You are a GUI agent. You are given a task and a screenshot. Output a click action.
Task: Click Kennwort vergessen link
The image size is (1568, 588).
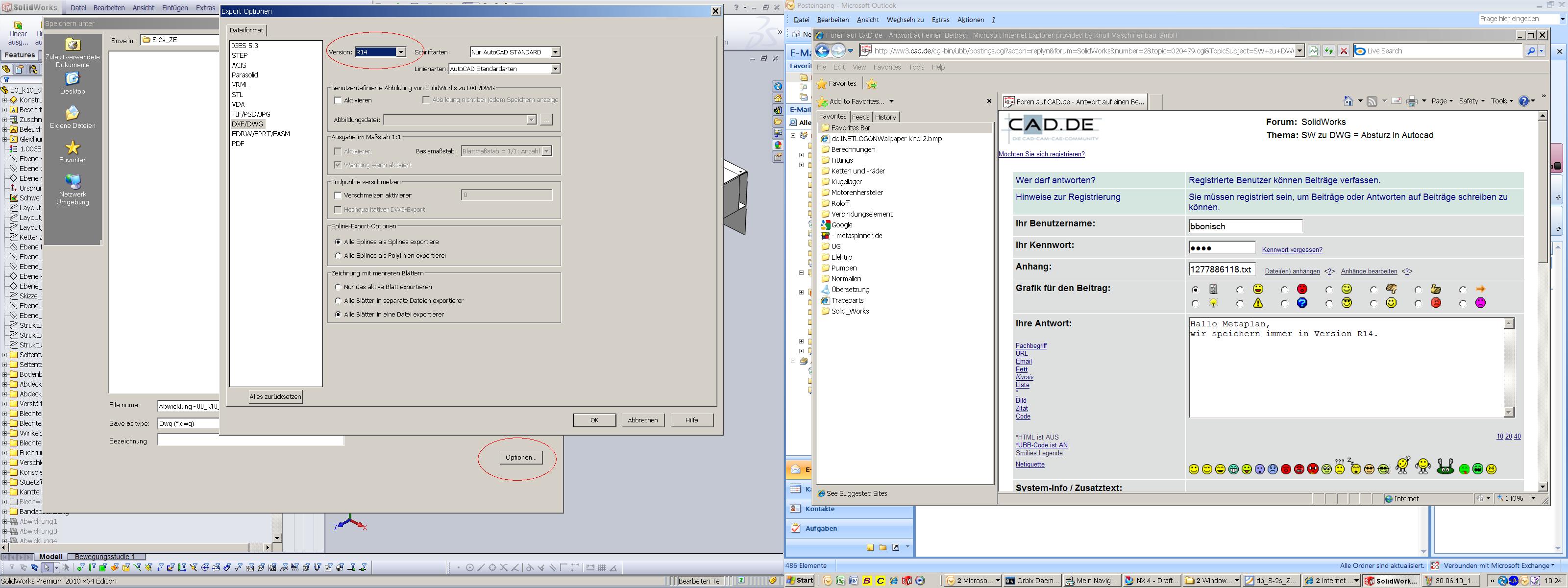pos(1292,249)
